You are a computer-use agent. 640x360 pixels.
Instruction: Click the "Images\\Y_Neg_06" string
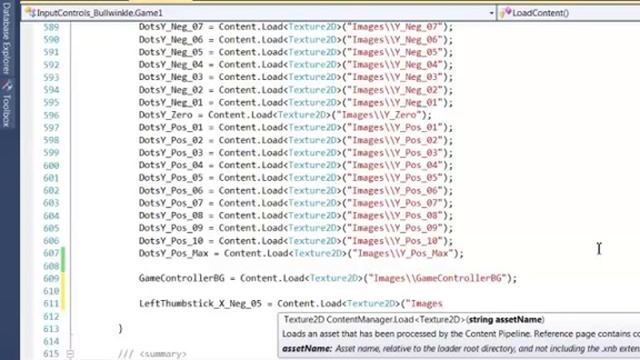pyautogui.click(x=395, y=40)
